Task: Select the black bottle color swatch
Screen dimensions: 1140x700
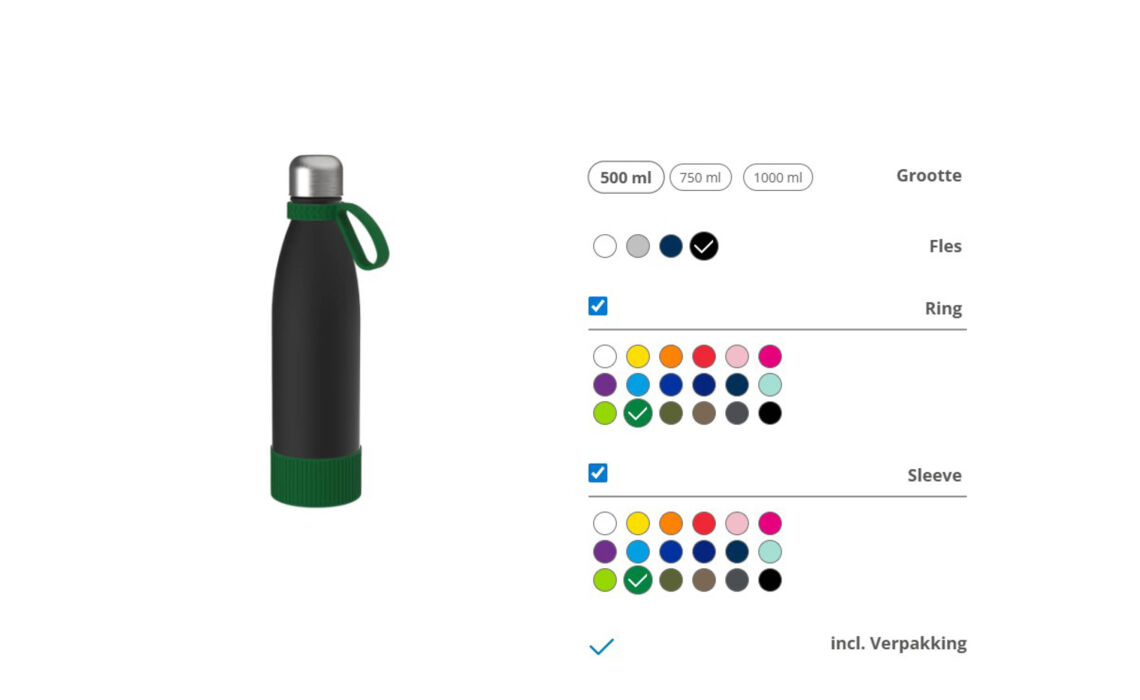Action: pyautogui.click(x=704, y=246)
